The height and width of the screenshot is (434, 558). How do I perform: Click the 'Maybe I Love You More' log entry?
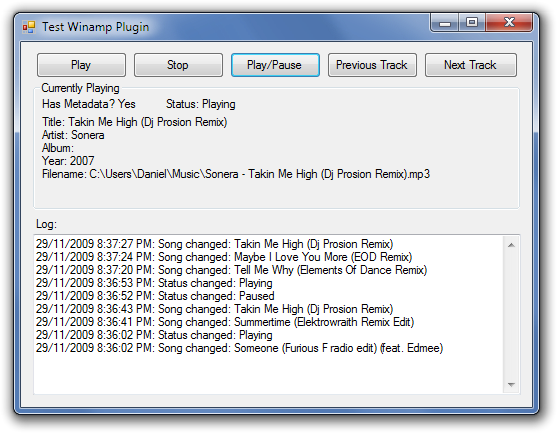point(224,257)
